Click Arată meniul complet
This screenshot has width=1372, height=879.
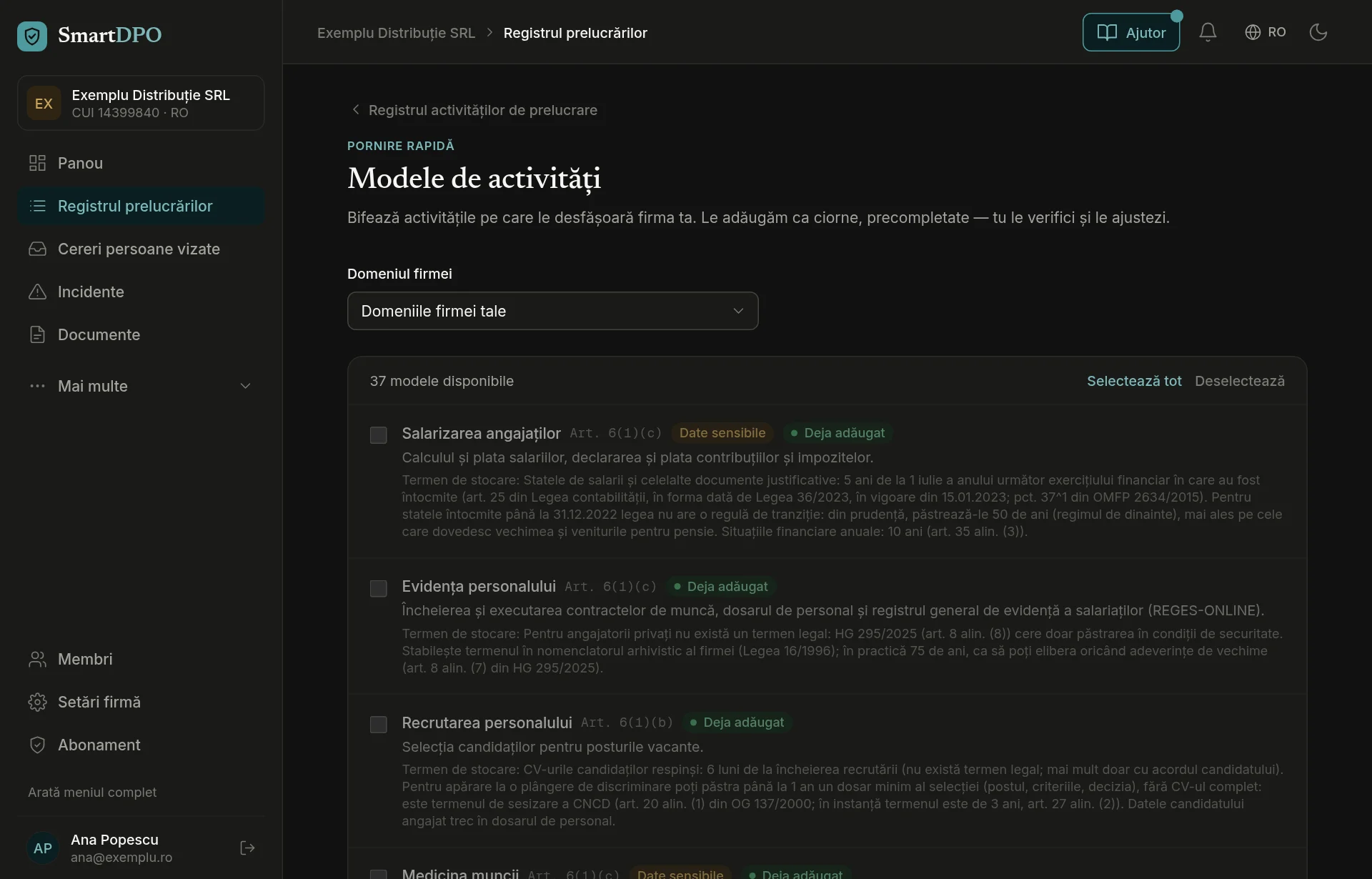[92, 792]
